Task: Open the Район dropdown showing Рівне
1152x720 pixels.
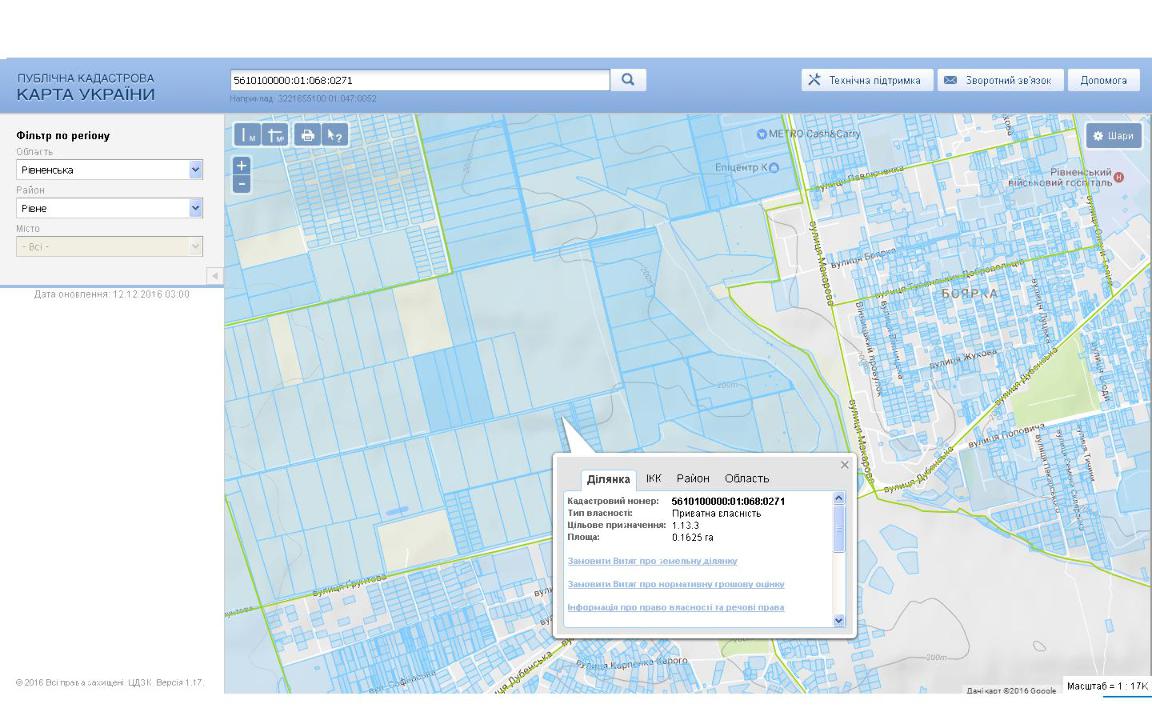Action: [x=109, y=208]
